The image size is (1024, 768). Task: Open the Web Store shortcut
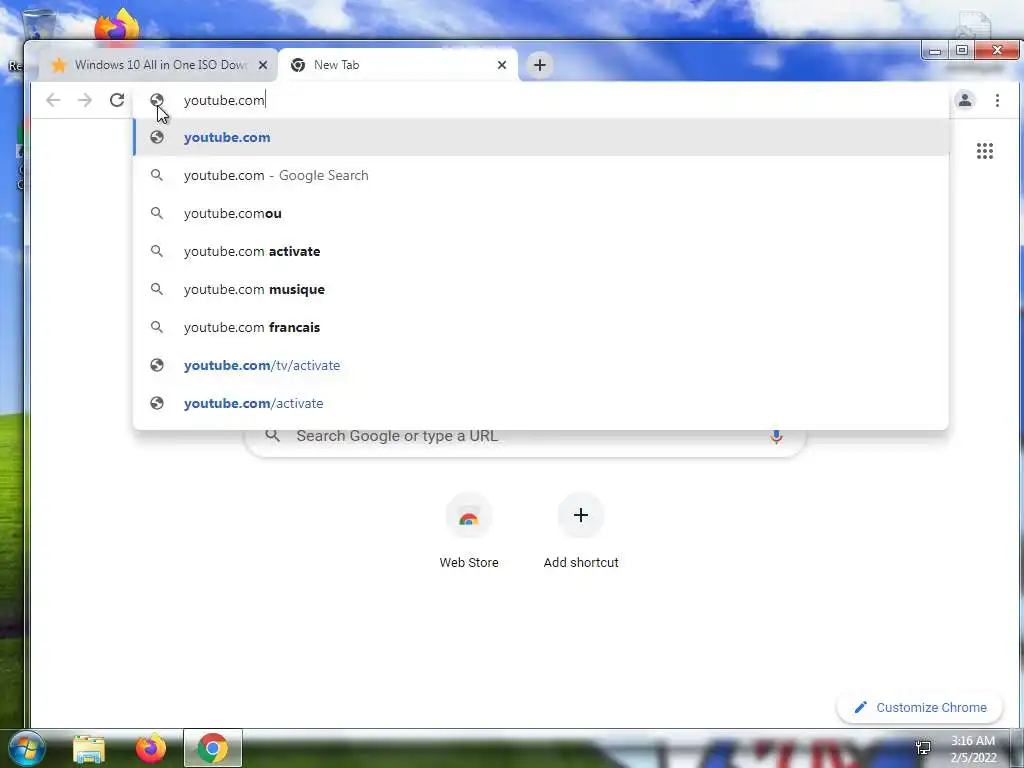[x=469, y=532]
